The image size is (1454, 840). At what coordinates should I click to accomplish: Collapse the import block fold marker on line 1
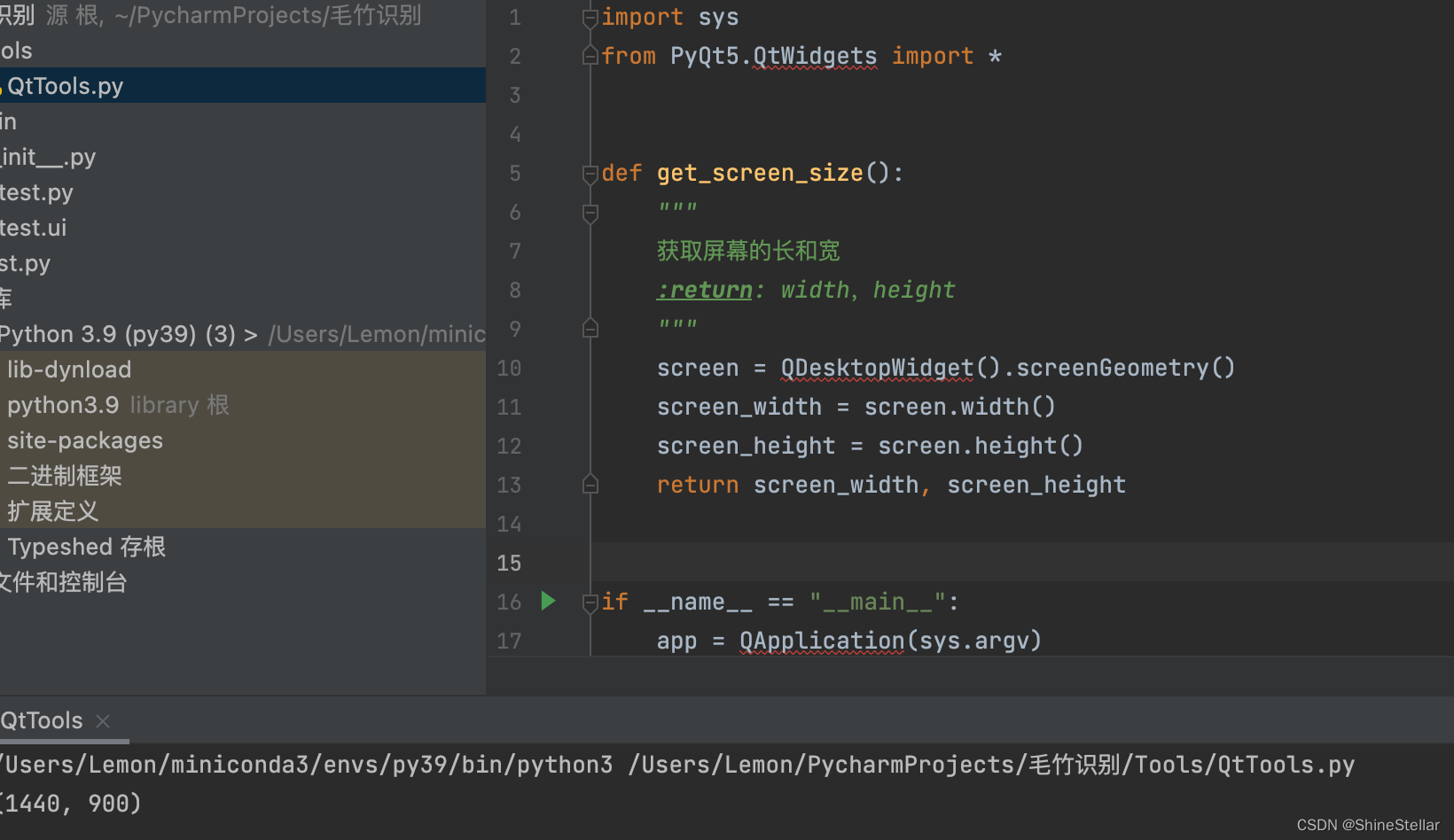[x=590, y=18]
